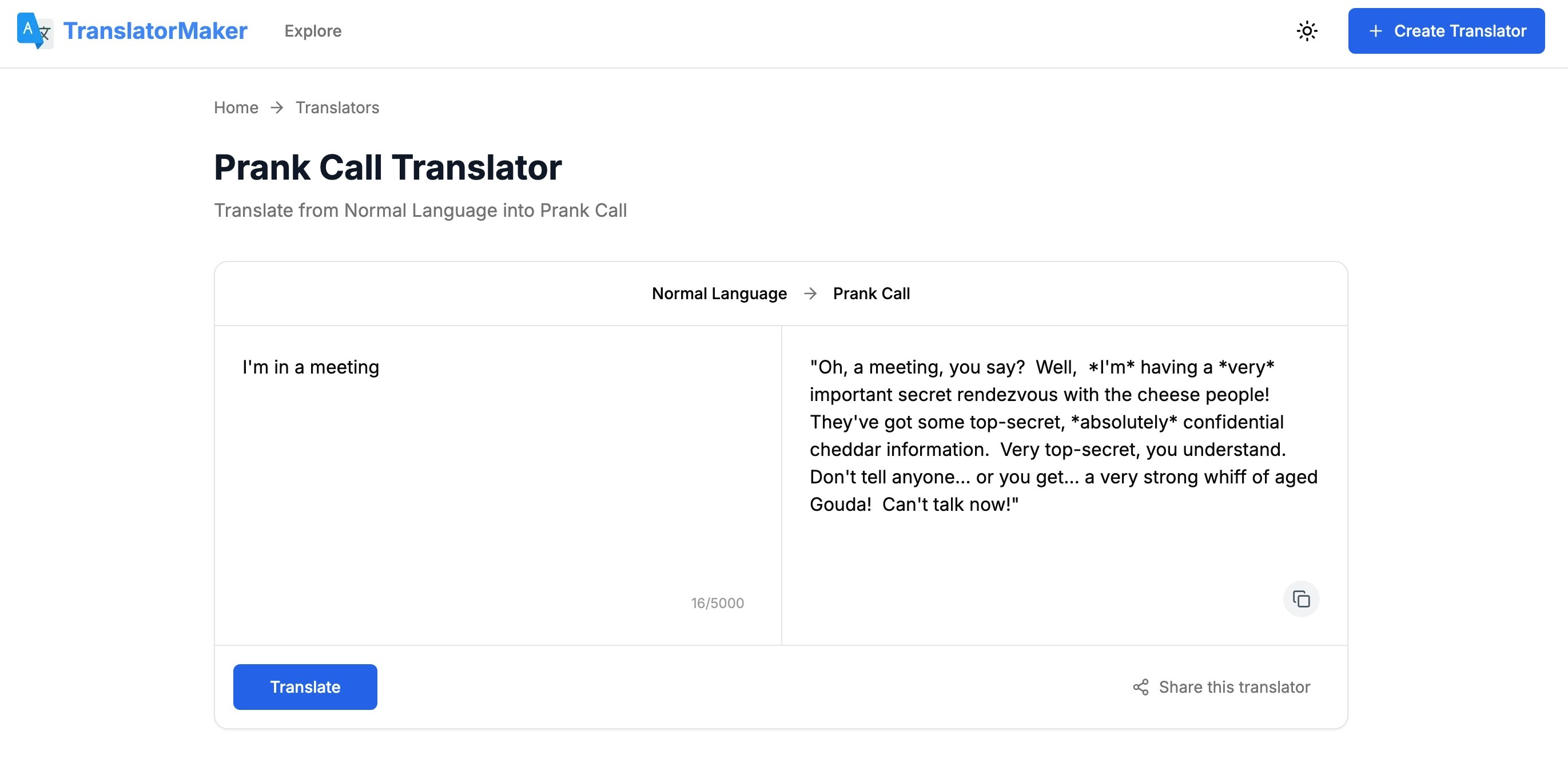
Task: Click the share icon next to Share this translator
Action: pyautogui.click(x=1141, y=688)
